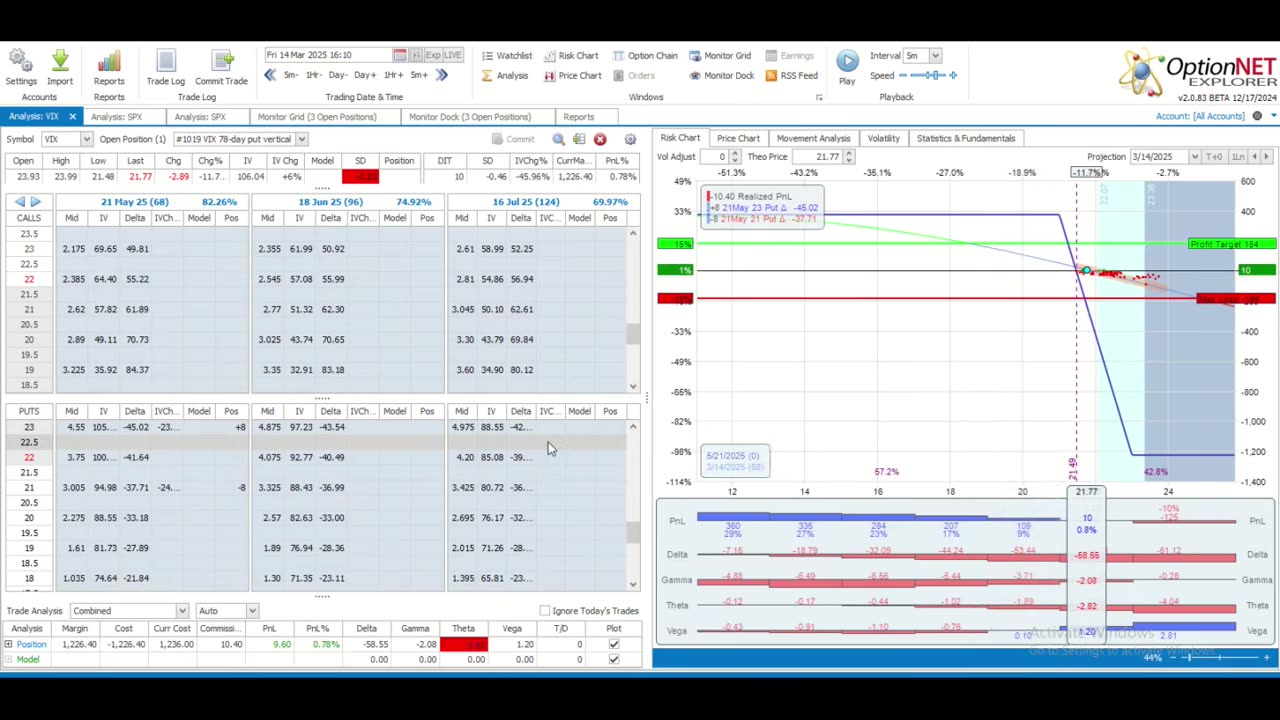
Task: Open the Reports chart icon
Action: tap(109, 67)
